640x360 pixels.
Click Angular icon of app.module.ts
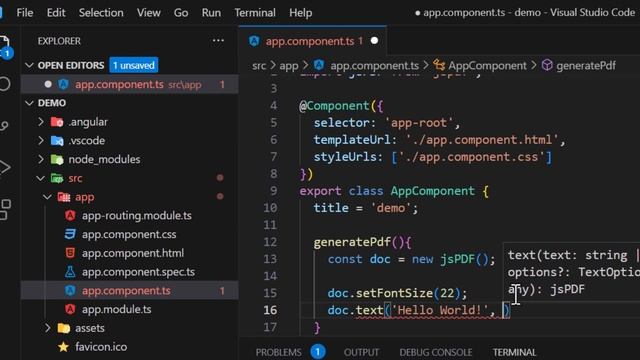pos(70,309)
